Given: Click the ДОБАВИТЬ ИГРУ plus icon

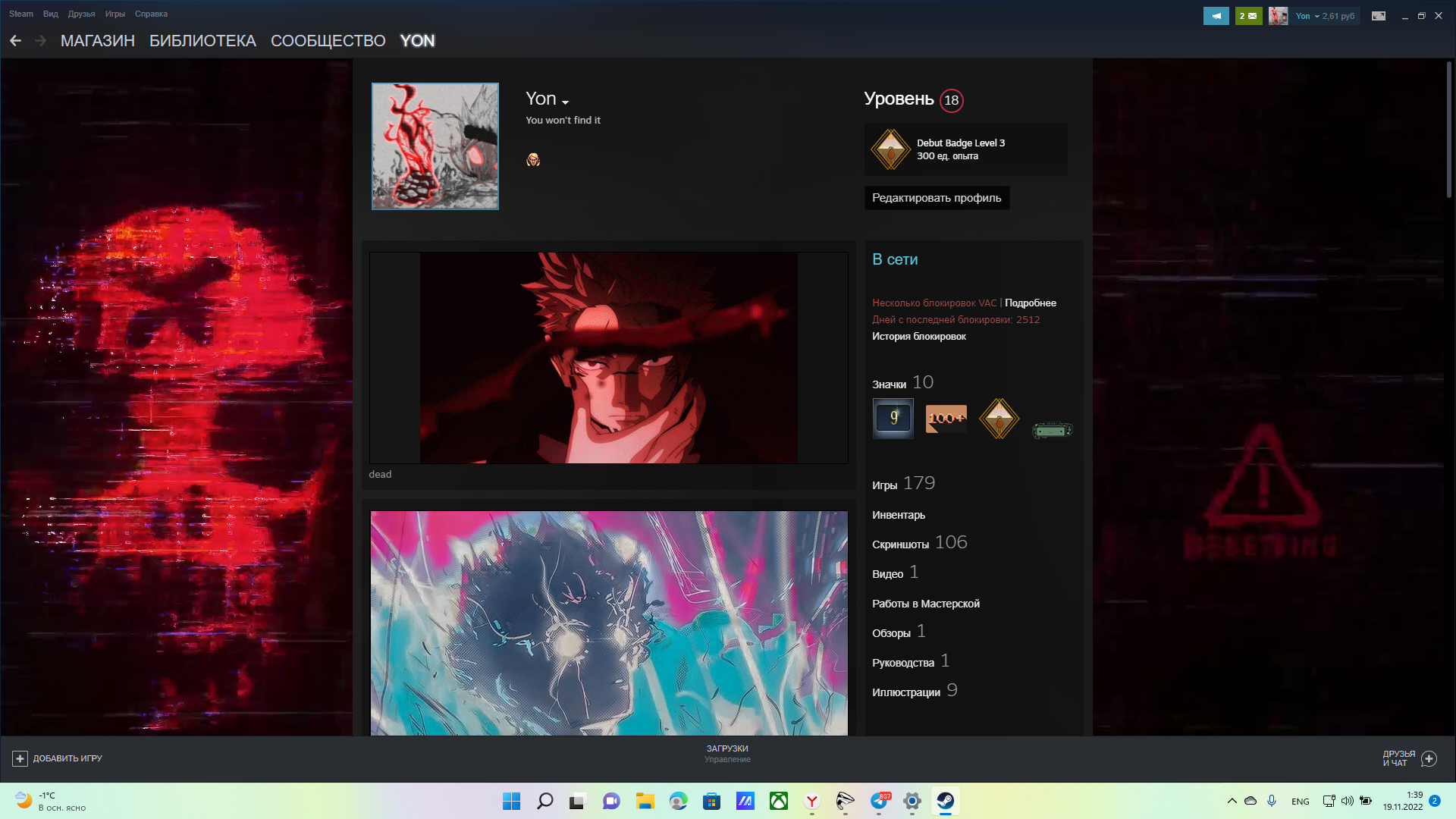Looking at the screenshot, I should [x=20, y=758].
